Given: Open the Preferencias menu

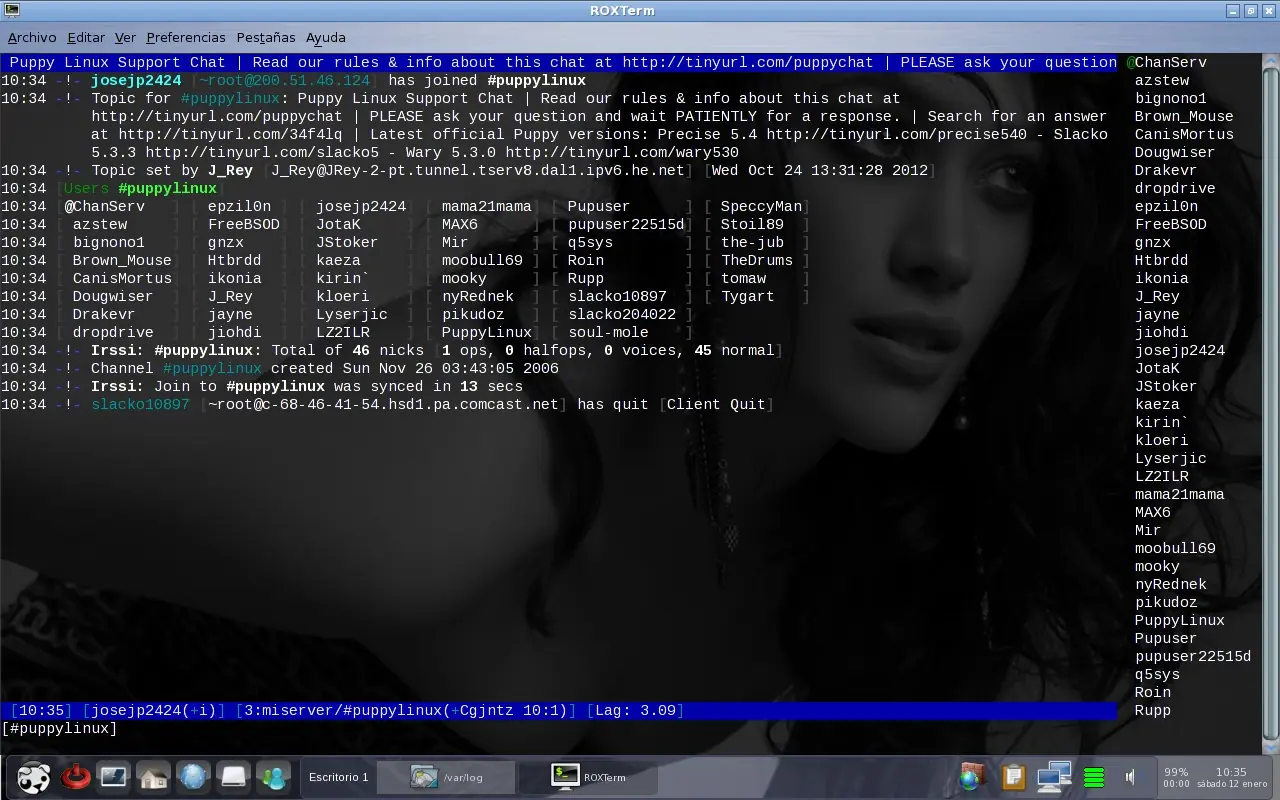Looking at the screenshot, I should (186, 37).
